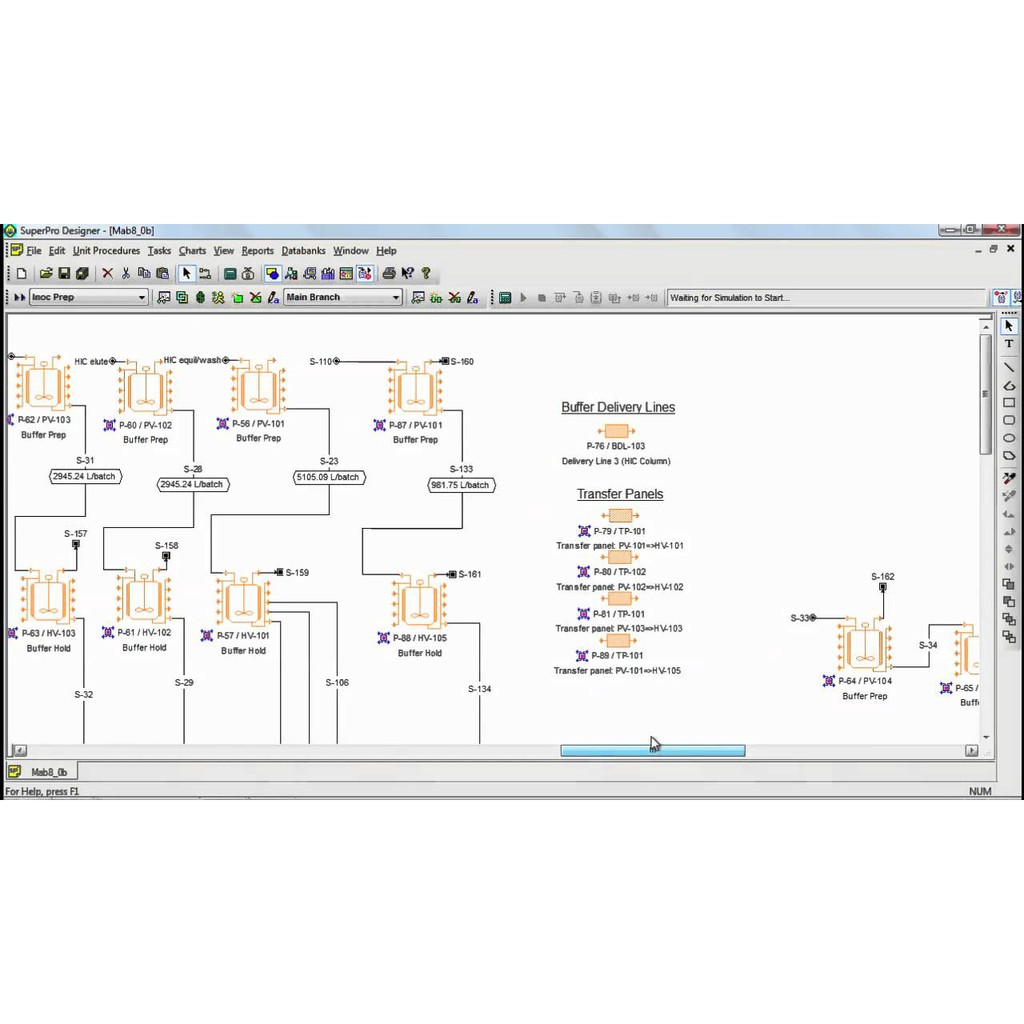Click the red X delete icon
The image size is (1024, 1024).
[107, 273]
